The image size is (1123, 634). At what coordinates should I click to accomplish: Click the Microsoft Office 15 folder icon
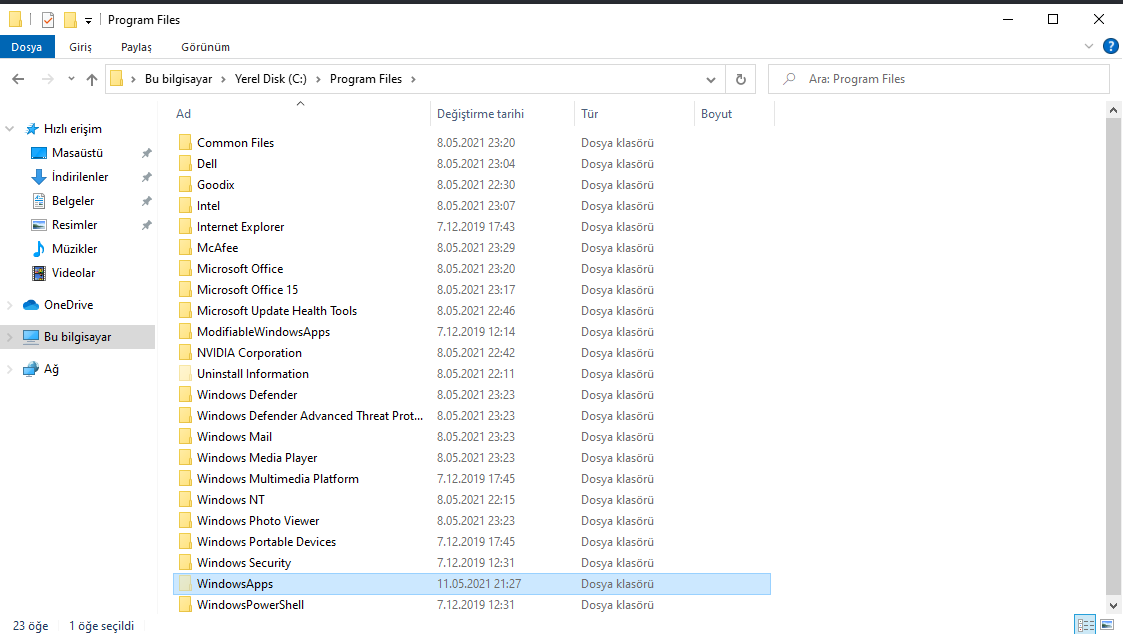tap(185, 289)
